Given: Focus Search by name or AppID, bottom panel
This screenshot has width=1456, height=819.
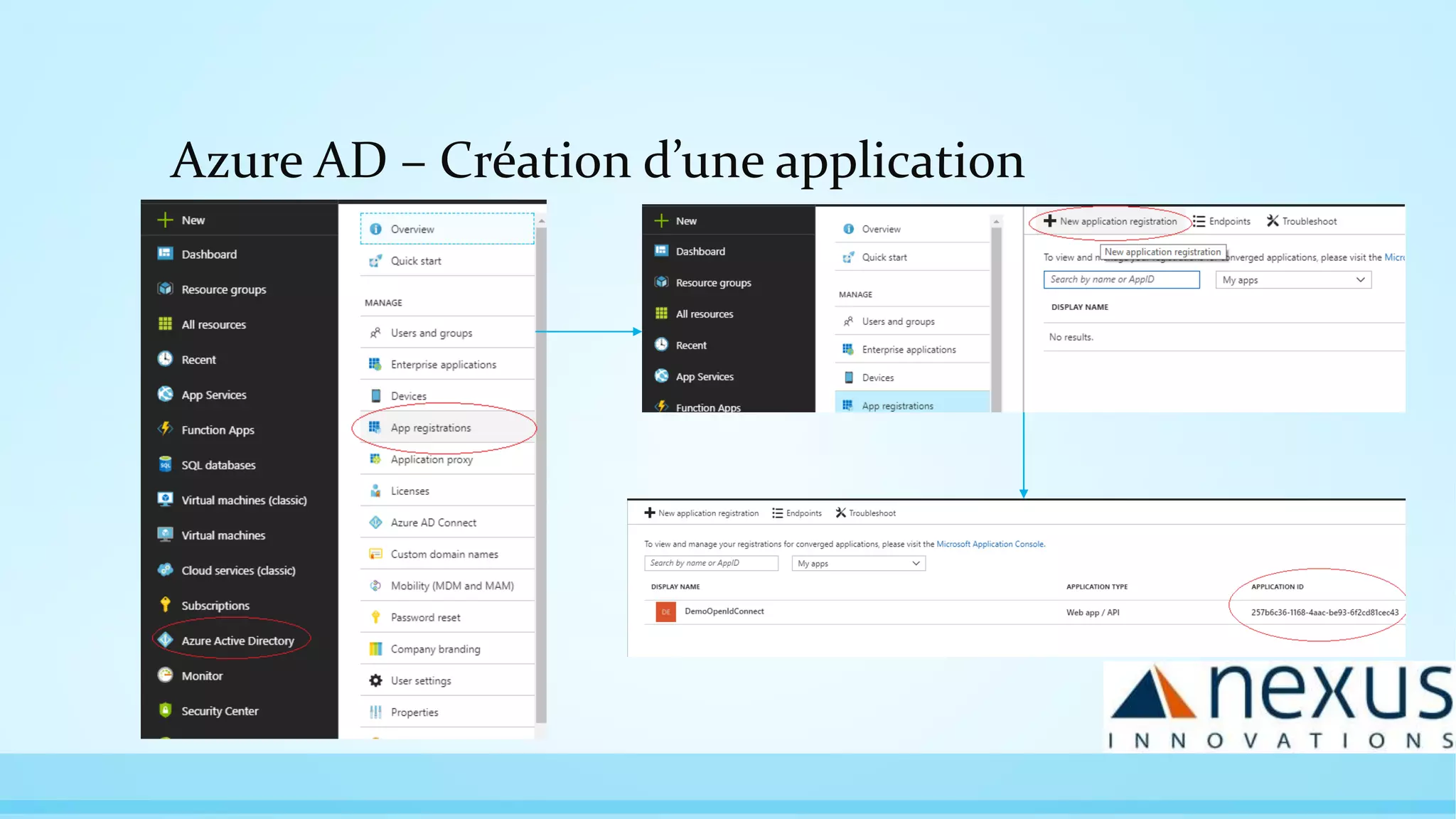Looking at the screenshot, I should [711, 563].
